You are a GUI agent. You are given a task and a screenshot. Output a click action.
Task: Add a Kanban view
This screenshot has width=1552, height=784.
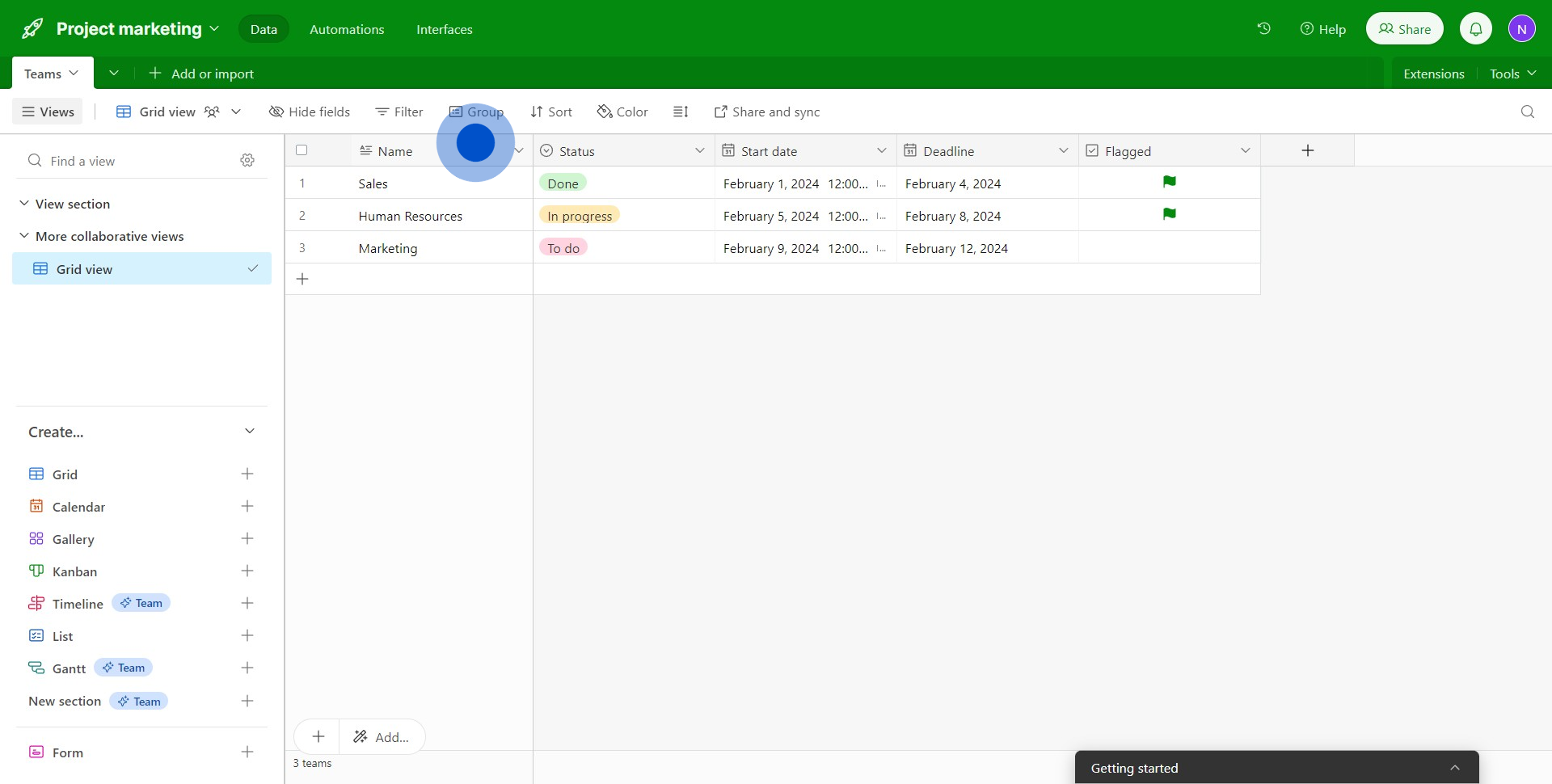[247, 571]
